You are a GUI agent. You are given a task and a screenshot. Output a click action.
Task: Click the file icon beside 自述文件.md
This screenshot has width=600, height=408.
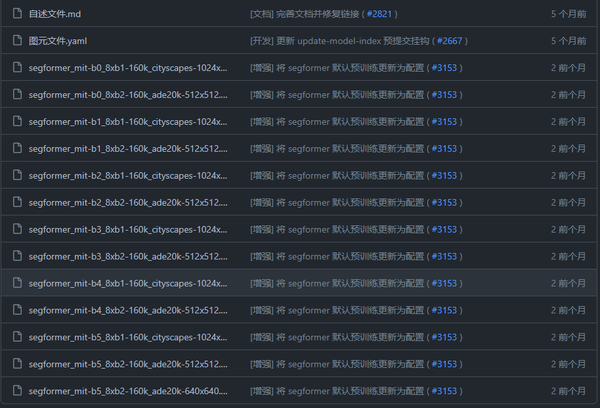click(16, 14)
